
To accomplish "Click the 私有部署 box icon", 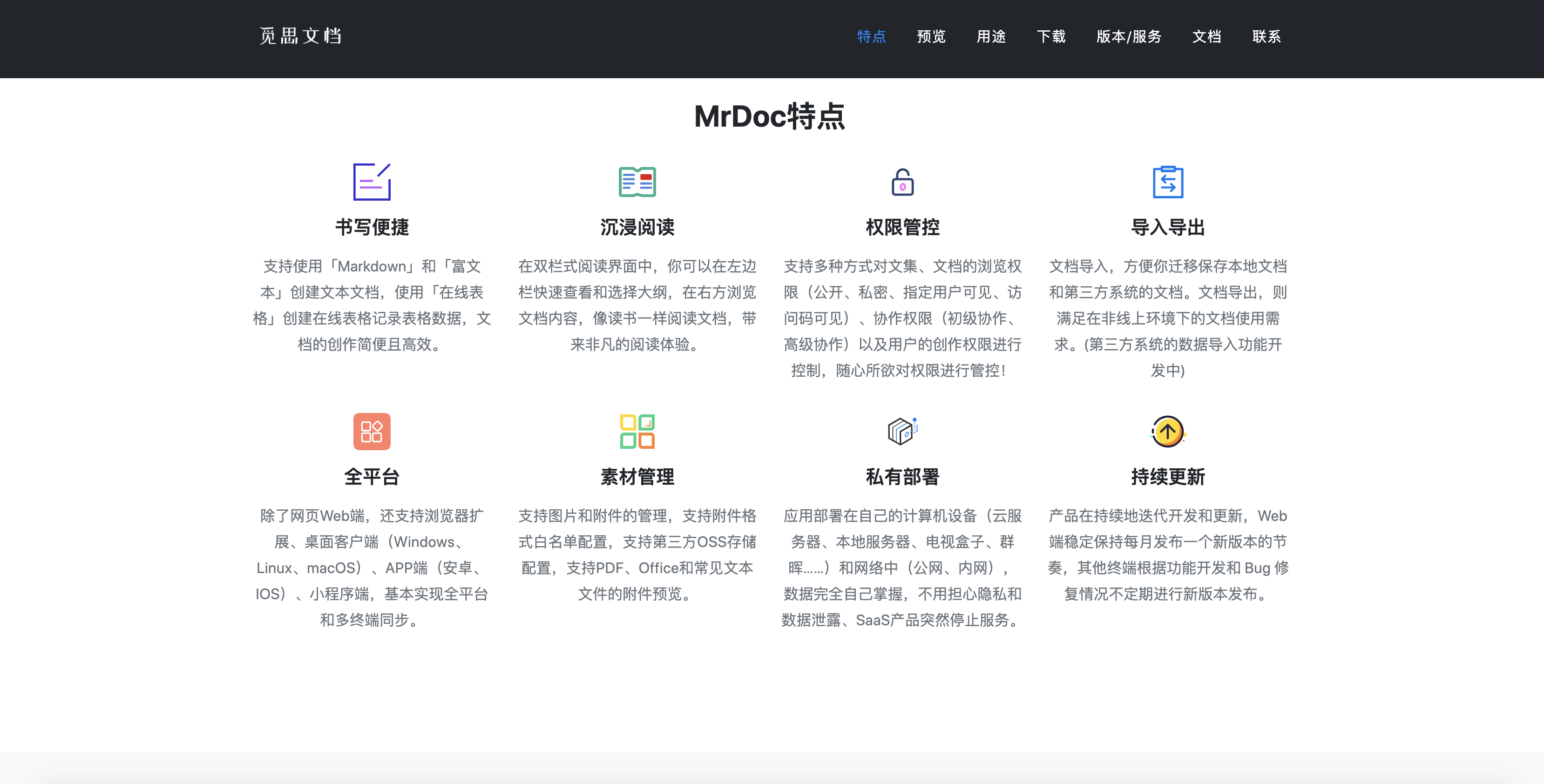I will tap(902, 431).
